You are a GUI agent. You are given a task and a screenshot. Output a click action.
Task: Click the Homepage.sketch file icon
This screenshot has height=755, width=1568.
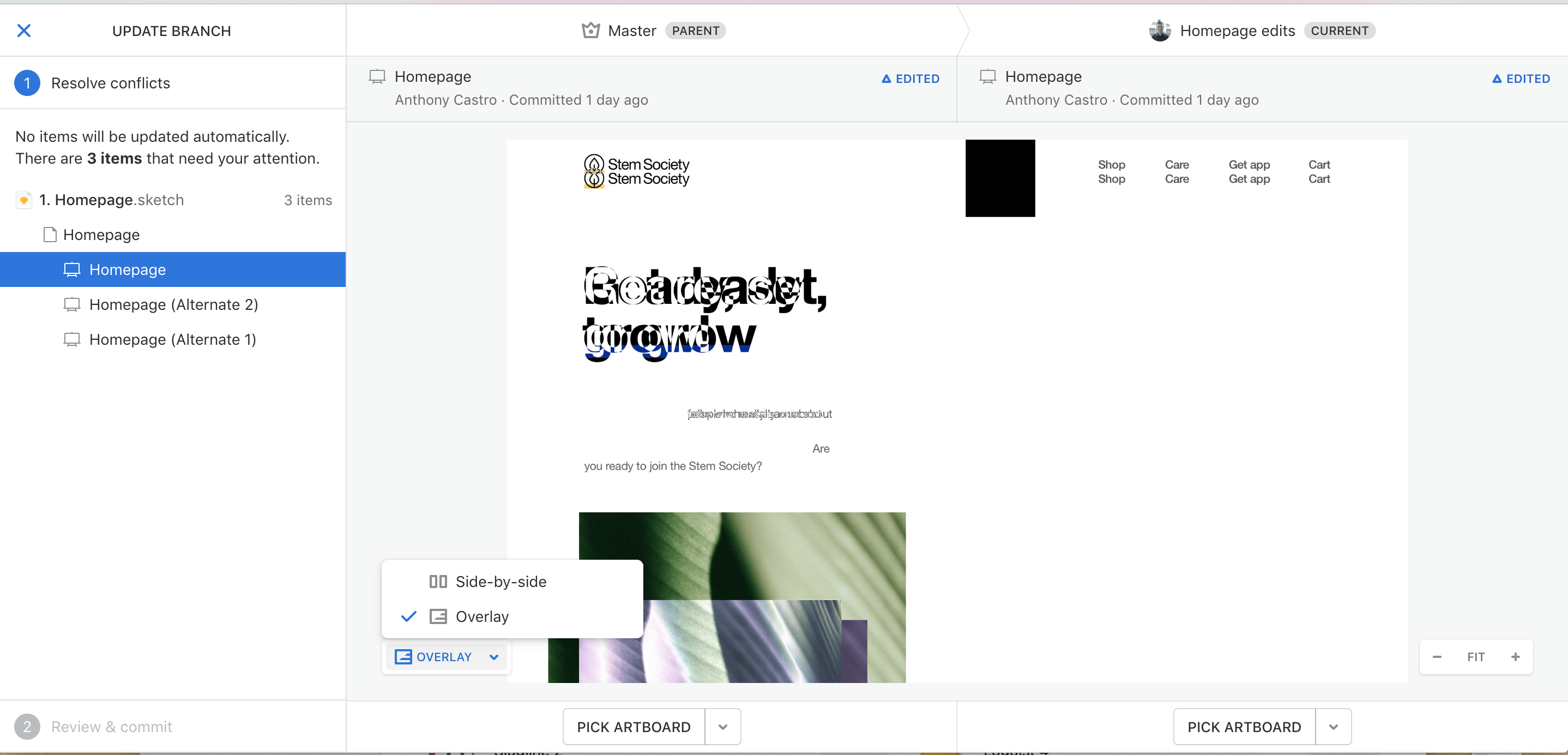(24, 200)
